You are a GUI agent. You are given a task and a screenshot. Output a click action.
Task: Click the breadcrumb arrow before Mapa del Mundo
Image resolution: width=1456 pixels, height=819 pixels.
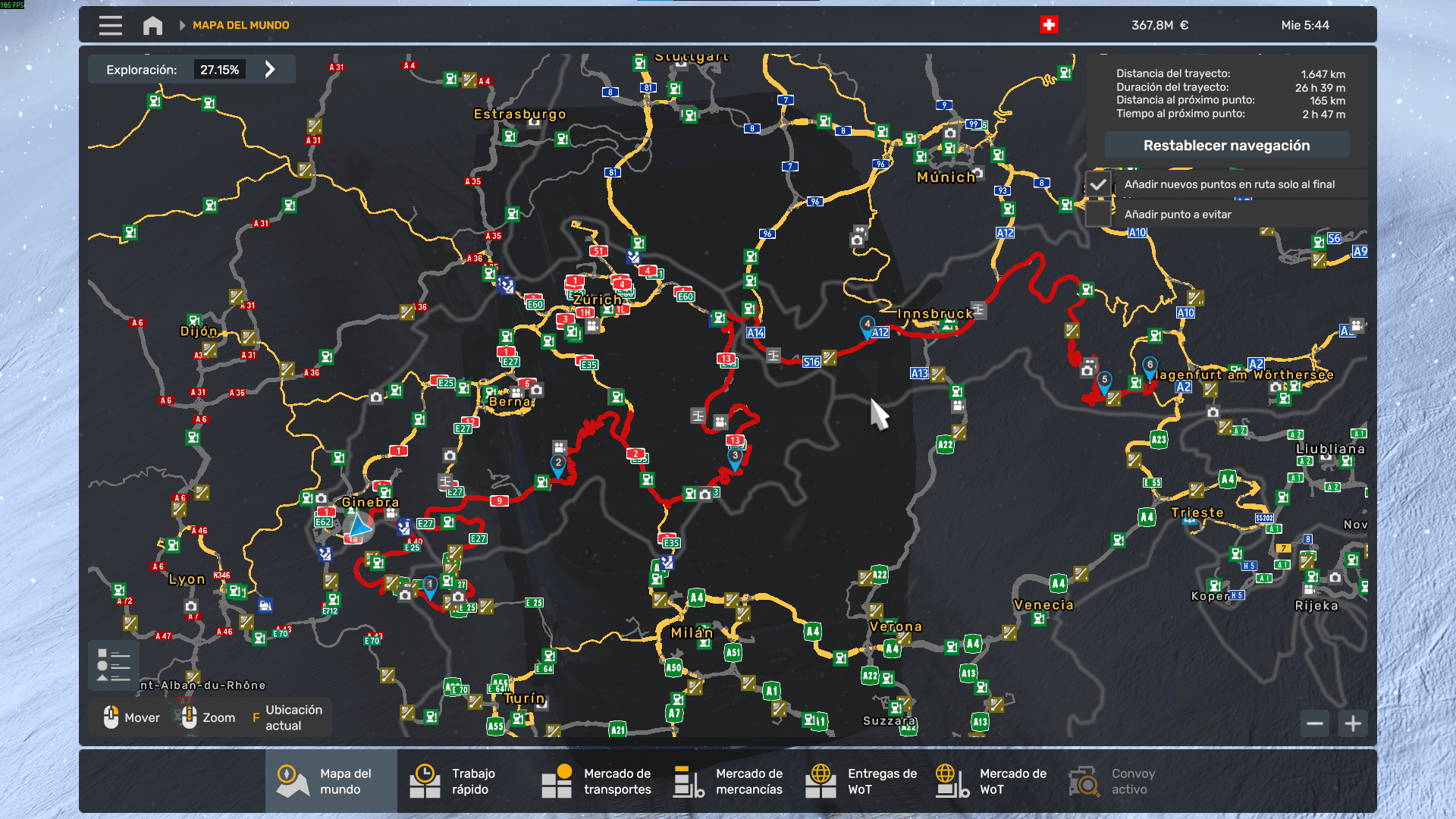pyautogui.click(x=182, y=25)
